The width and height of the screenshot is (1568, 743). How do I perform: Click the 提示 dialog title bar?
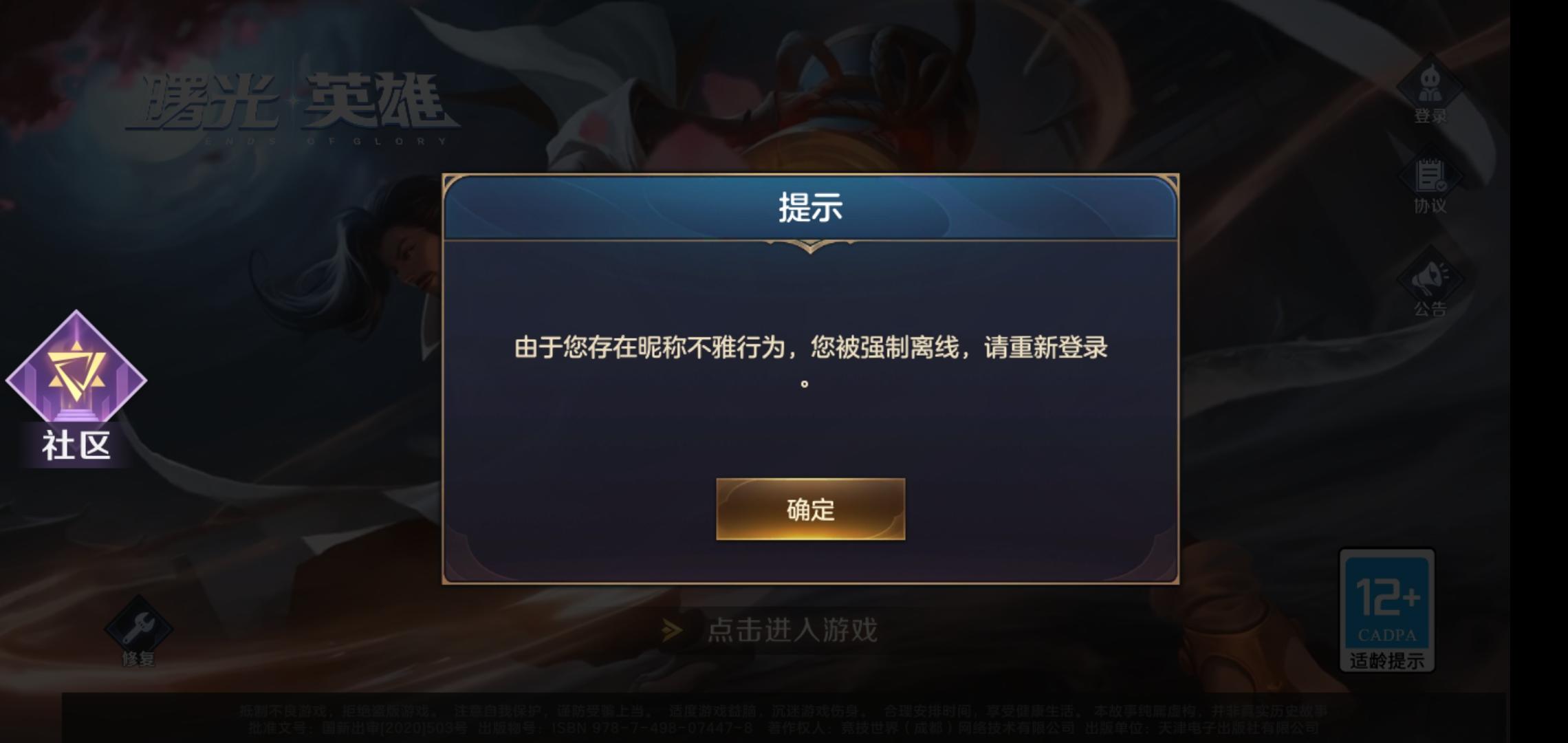(x=810, y=208)
